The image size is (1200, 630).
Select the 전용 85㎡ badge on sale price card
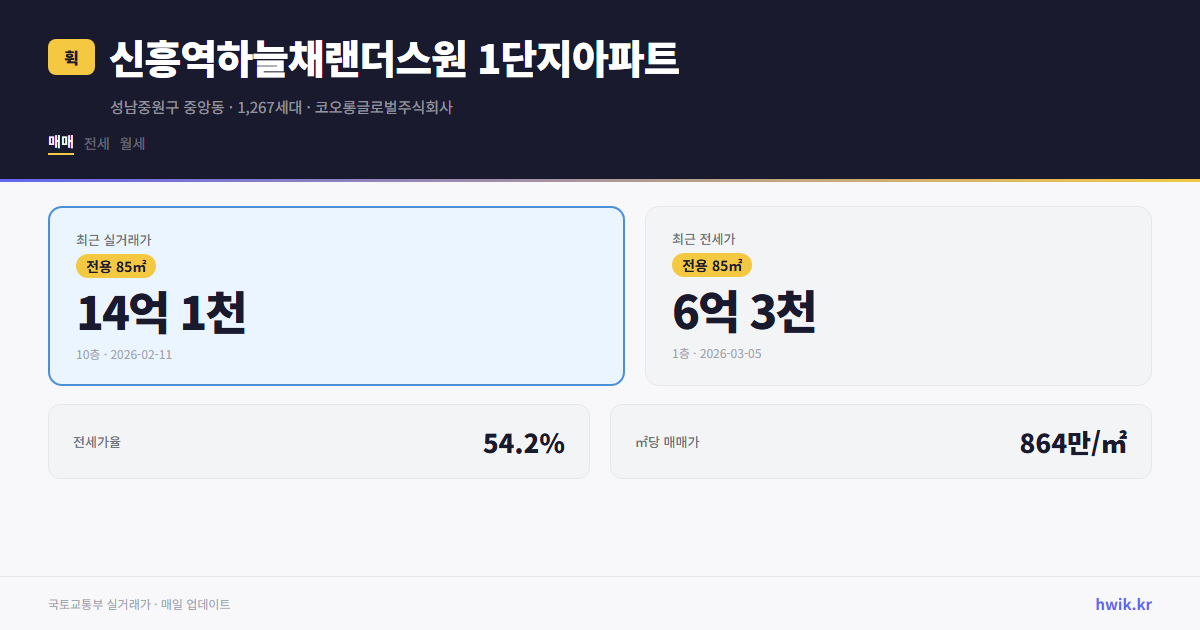[113, 266]
